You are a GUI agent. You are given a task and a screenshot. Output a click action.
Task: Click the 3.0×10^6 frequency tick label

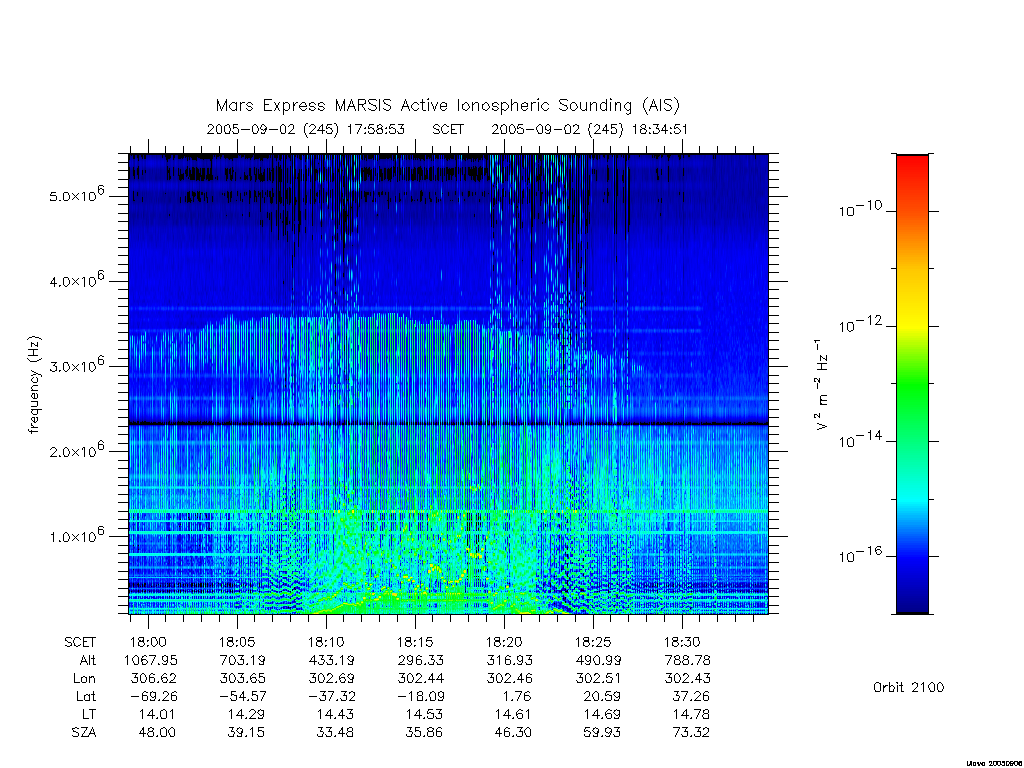pyautogui.click(x=76, y=365)
